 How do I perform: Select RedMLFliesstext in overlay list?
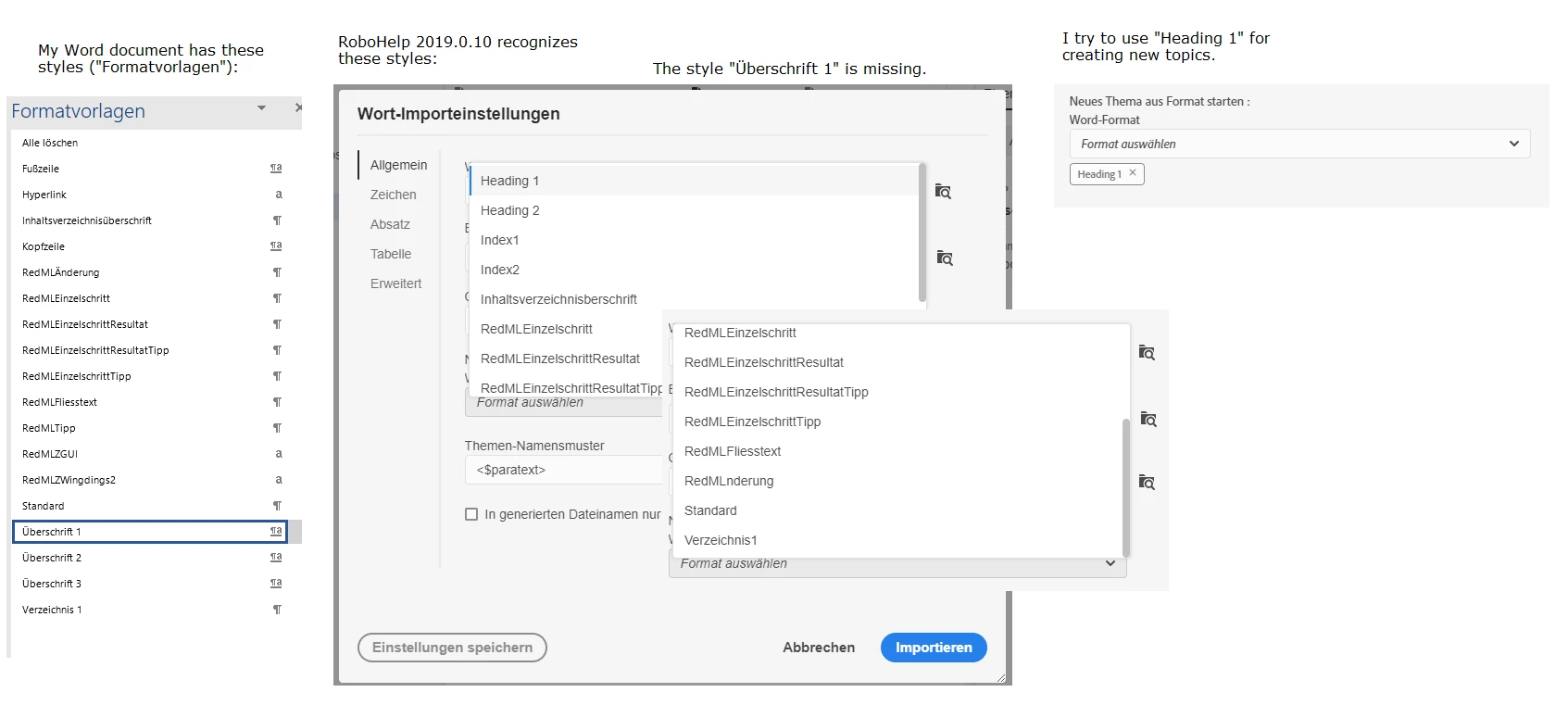[x=897, y=451]
